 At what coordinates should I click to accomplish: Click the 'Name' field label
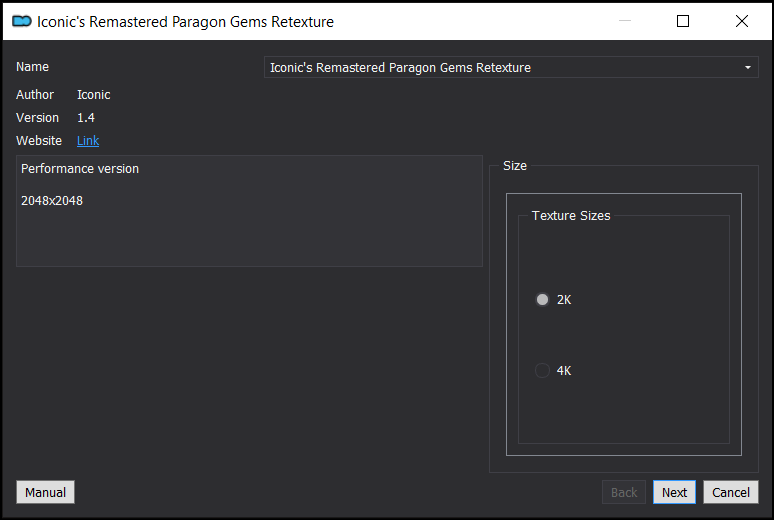pos(33,67)
